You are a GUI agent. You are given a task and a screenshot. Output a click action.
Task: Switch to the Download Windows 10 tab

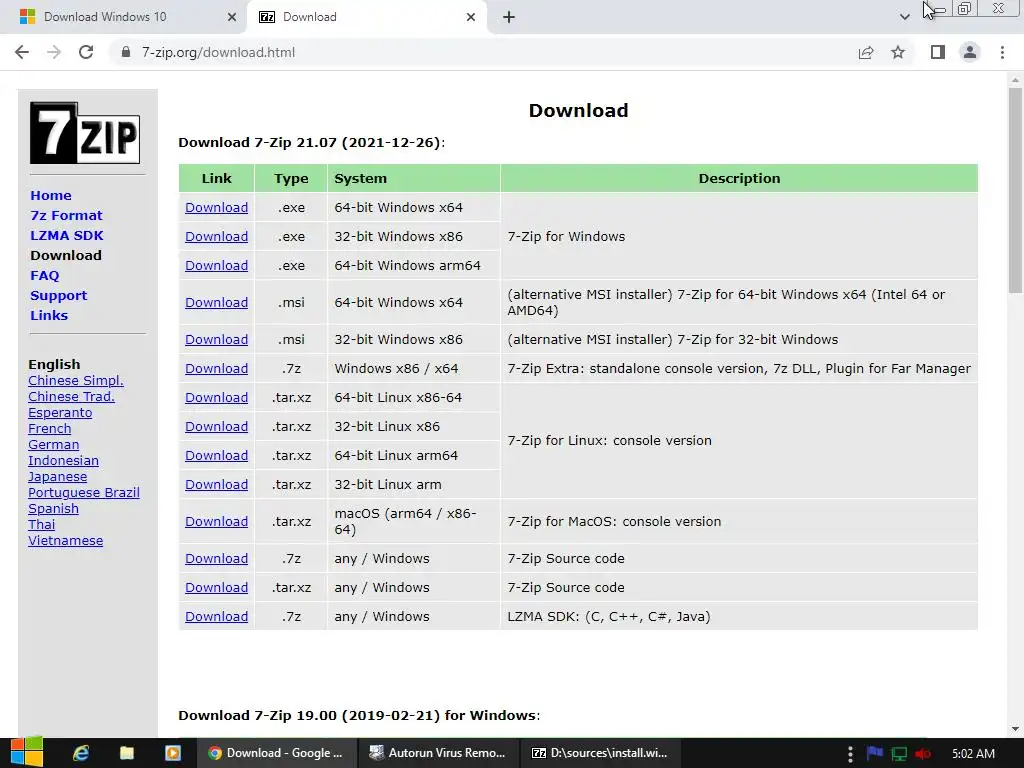tap(123, 17)
